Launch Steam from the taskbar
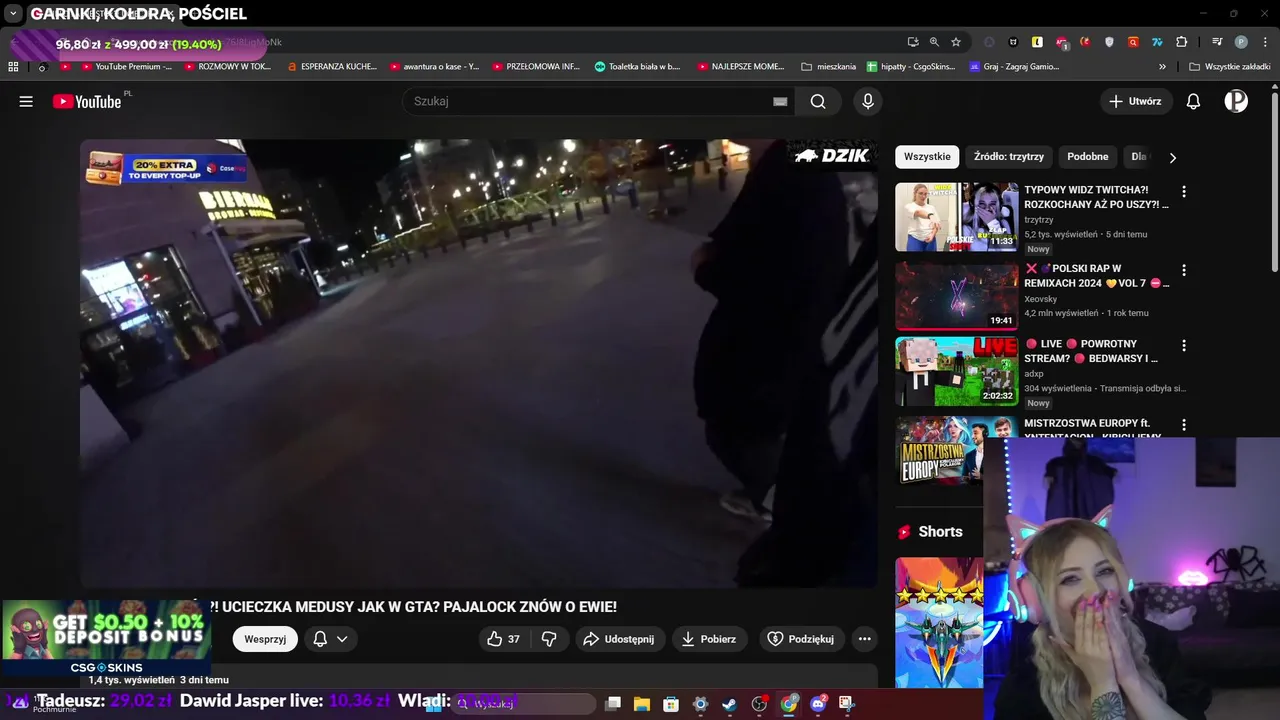Viewport: 1280px width, 720px height. pyautogui.click(x=730, y=704)
